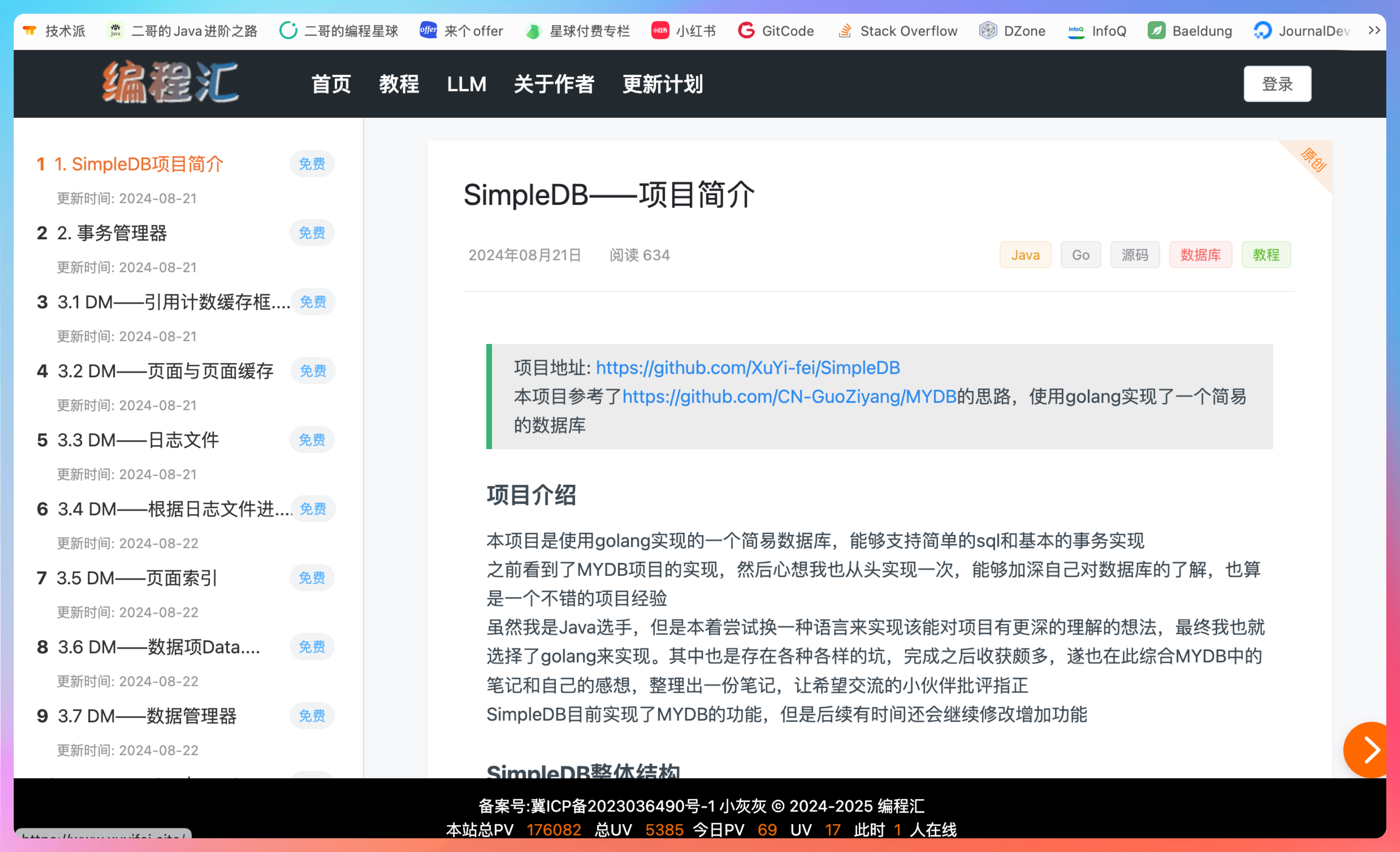
Task: Click the 编程汇 site logo
Action: [171, 83]
